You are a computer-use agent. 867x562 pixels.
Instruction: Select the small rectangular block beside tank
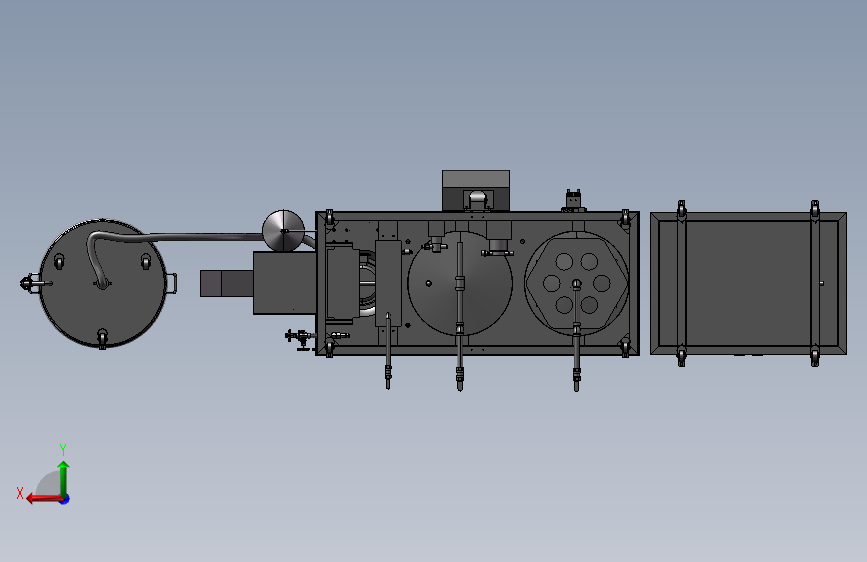[227, 283]
